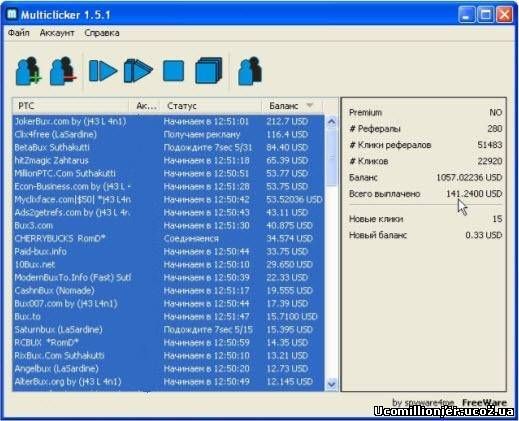
Task: Select the AlterBux.org row
Action: [x=168, y=381]
